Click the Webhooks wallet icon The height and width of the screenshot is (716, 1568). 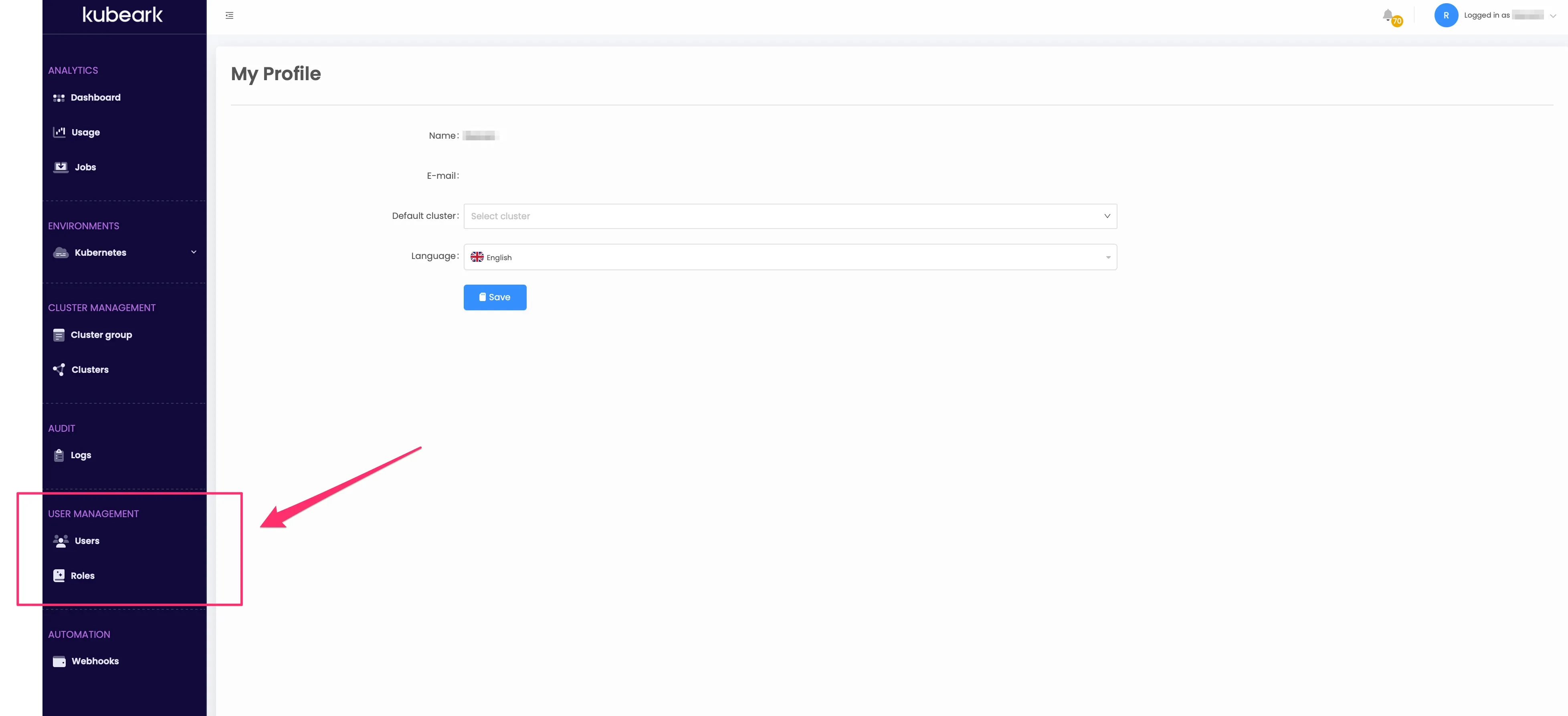click(x=59, y=662)
